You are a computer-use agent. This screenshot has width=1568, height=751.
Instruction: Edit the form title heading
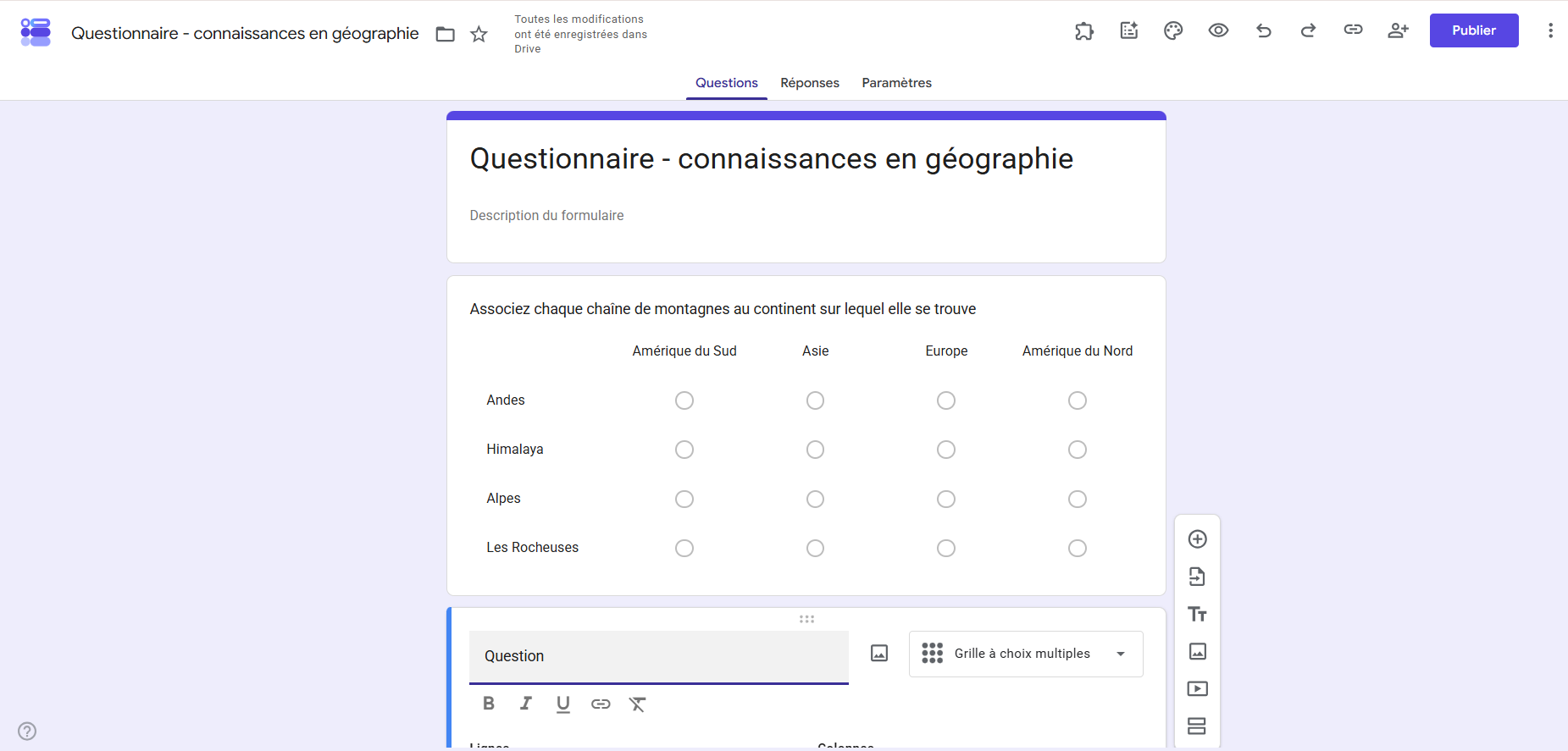tap(772, 159)
